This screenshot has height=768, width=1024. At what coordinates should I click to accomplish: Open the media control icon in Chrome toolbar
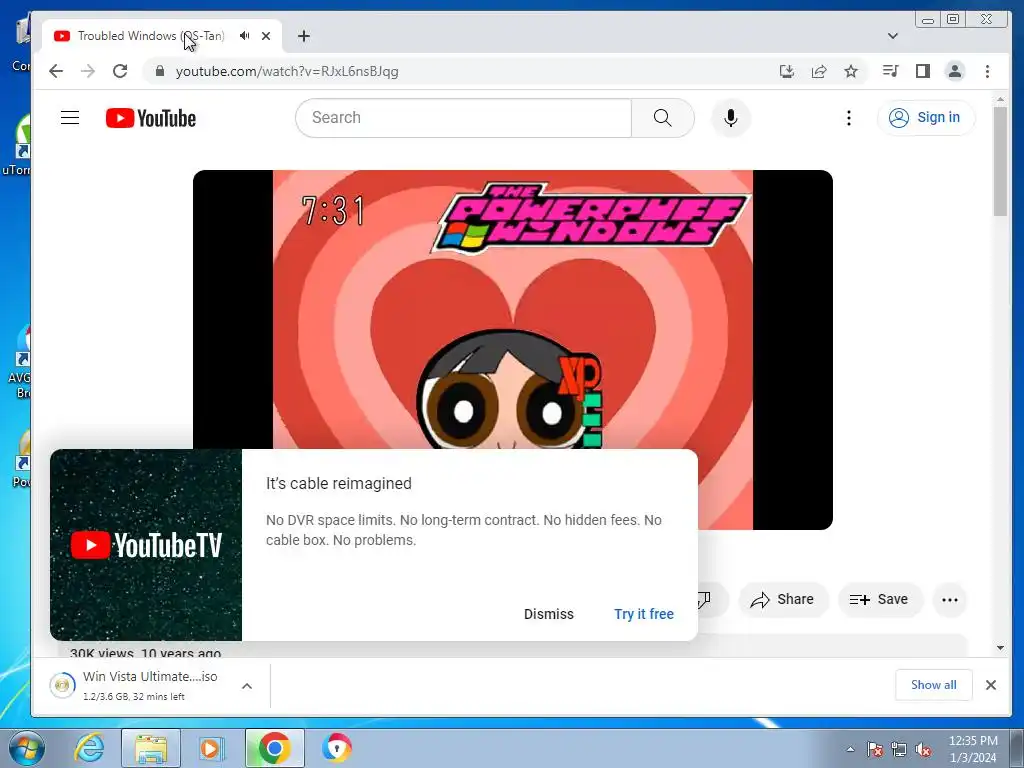tap(891, 71)
